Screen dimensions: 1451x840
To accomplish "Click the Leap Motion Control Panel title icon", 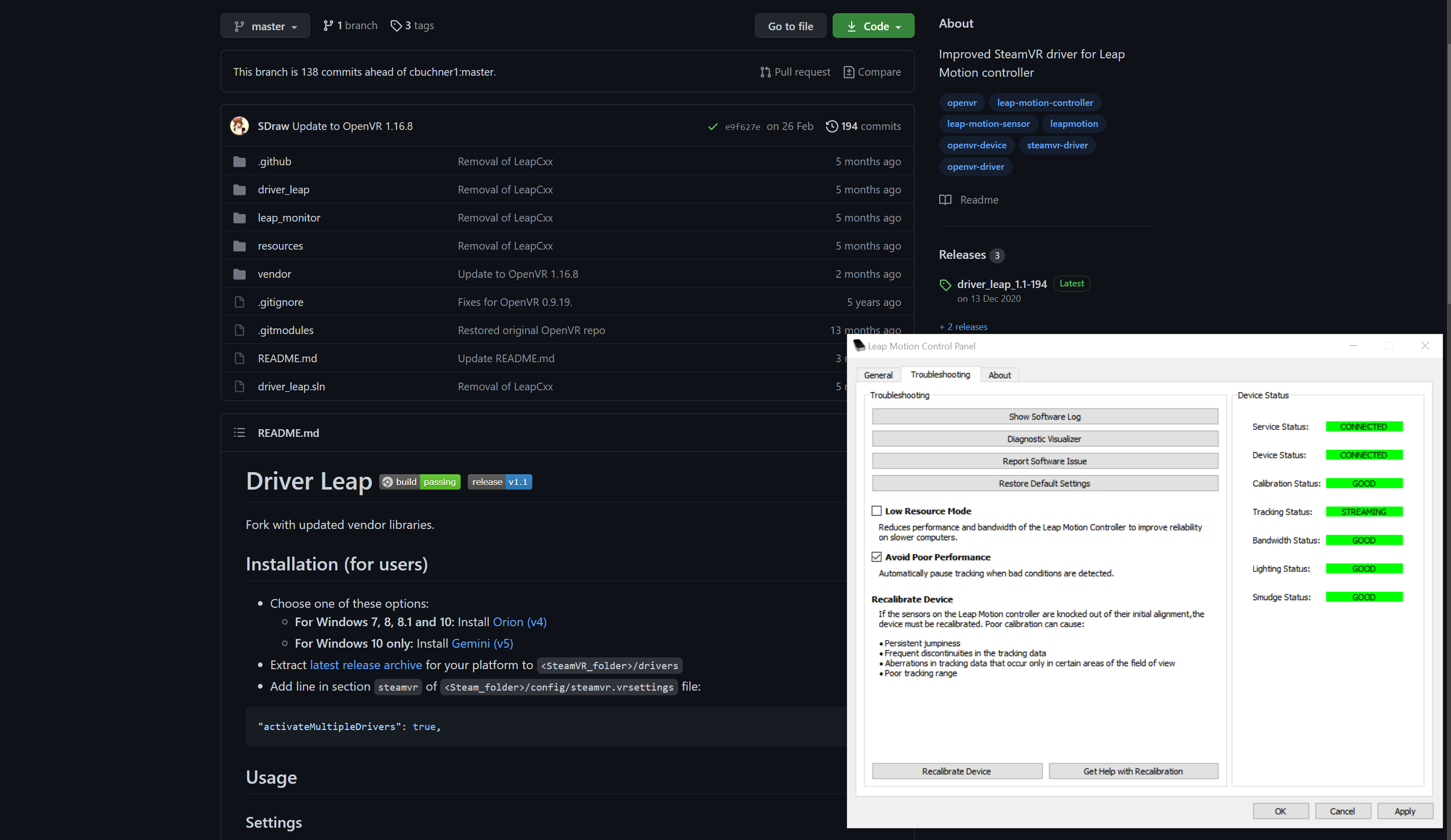I will [859, 345].
